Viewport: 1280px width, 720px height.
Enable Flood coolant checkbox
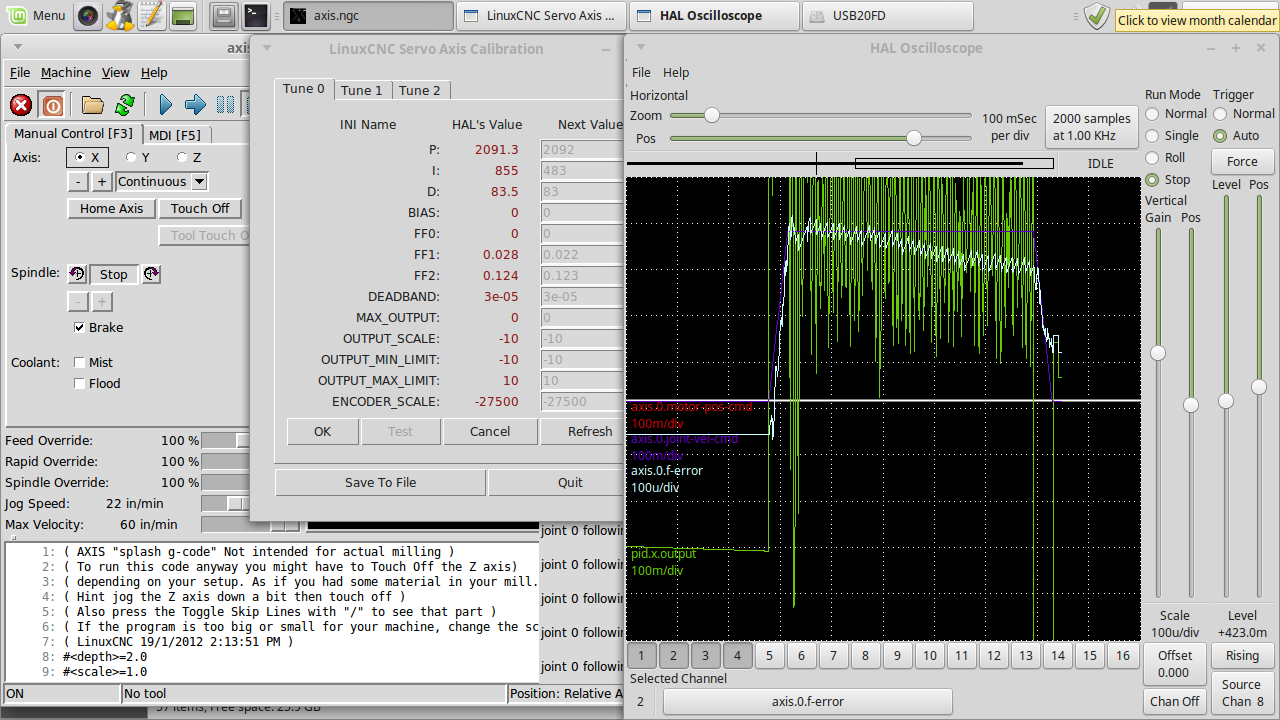pos(80,383)
